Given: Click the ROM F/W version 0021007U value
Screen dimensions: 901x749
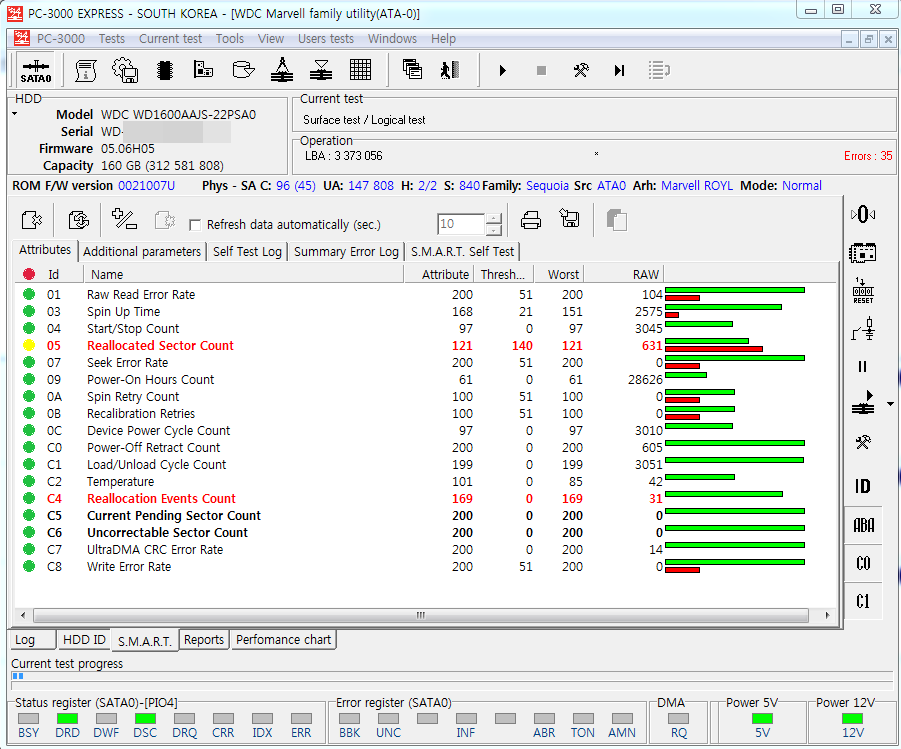Looking at the screenshot, I should coord(146,186).
